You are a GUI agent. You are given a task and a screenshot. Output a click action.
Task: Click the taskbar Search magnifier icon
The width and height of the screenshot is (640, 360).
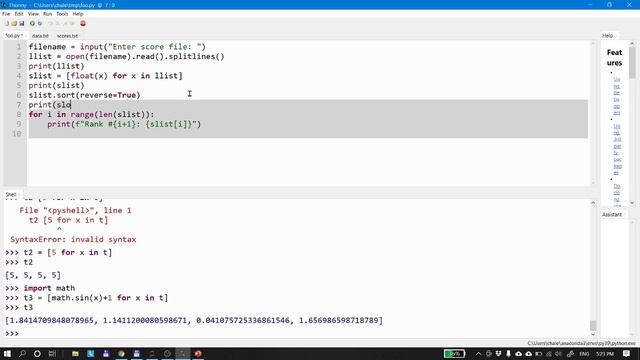coord(22,353)
